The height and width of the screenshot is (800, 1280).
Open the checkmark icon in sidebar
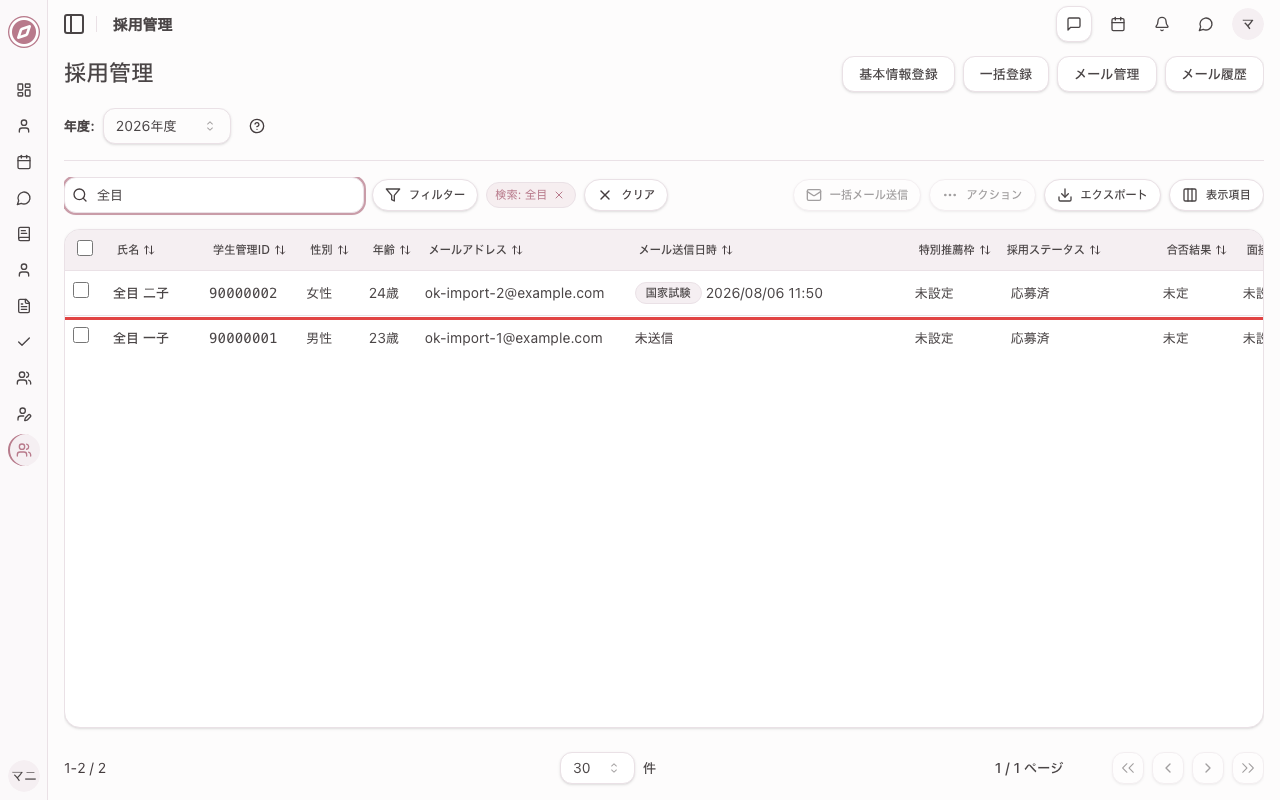pos(24,342)
